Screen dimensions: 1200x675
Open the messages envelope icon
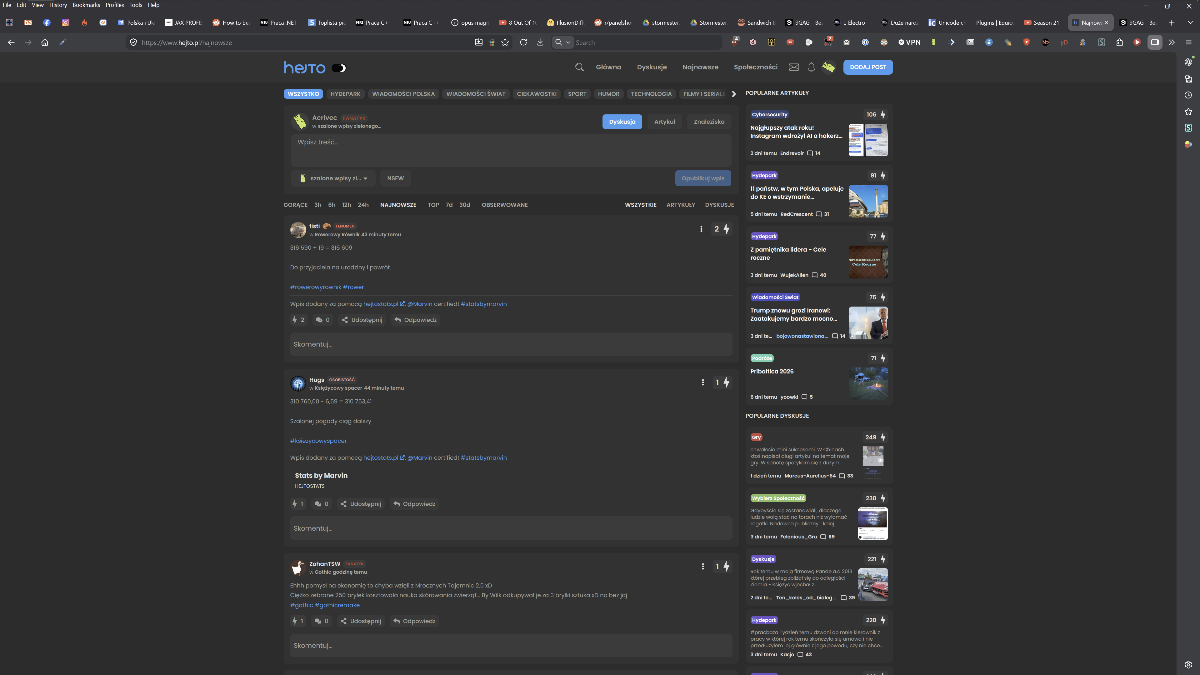(x=794, y=67)
